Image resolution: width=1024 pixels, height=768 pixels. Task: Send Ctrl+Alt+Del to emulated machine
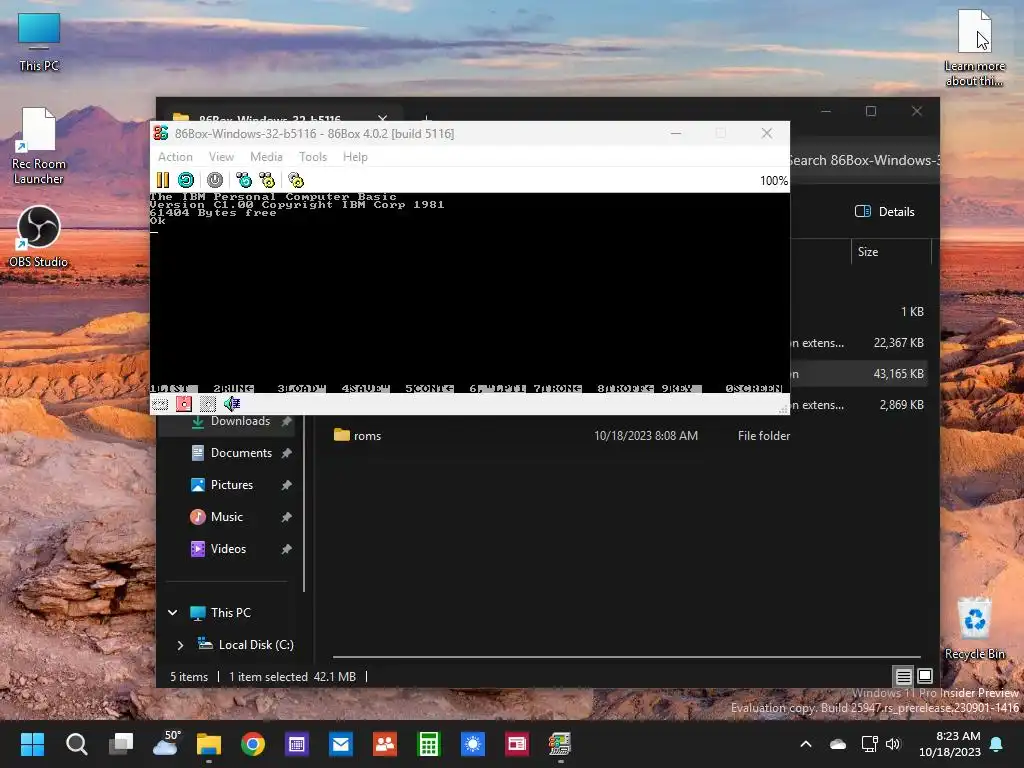244,180
